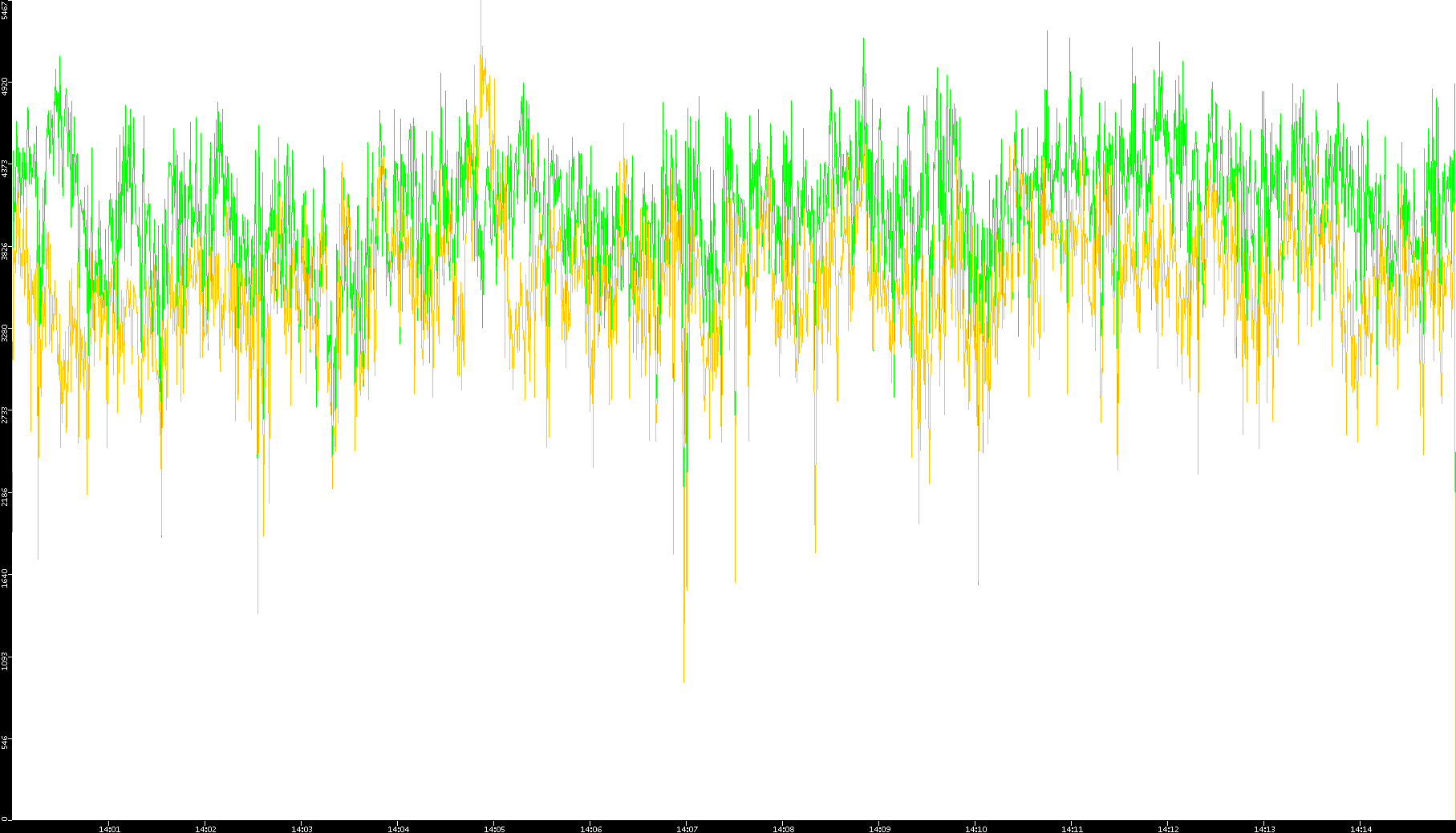Select the 14:04 label on the time axis
1456x833 pixels.
(398, 829)
